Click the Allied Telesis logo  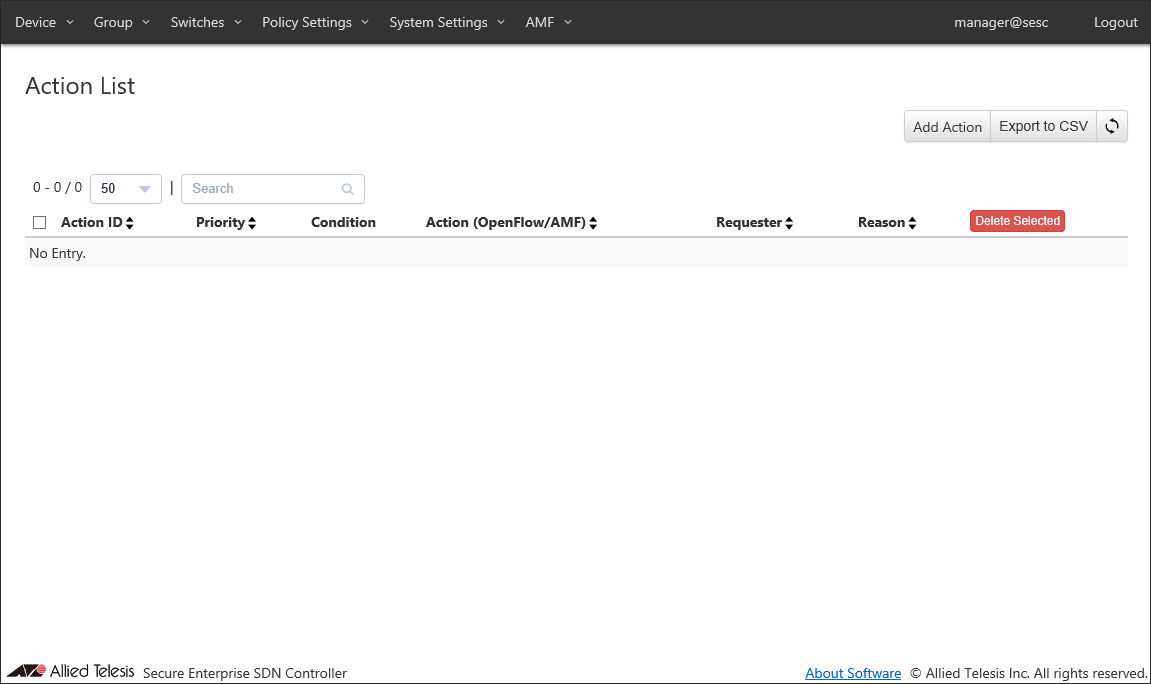pyautogui.click(x=70, y=671)
